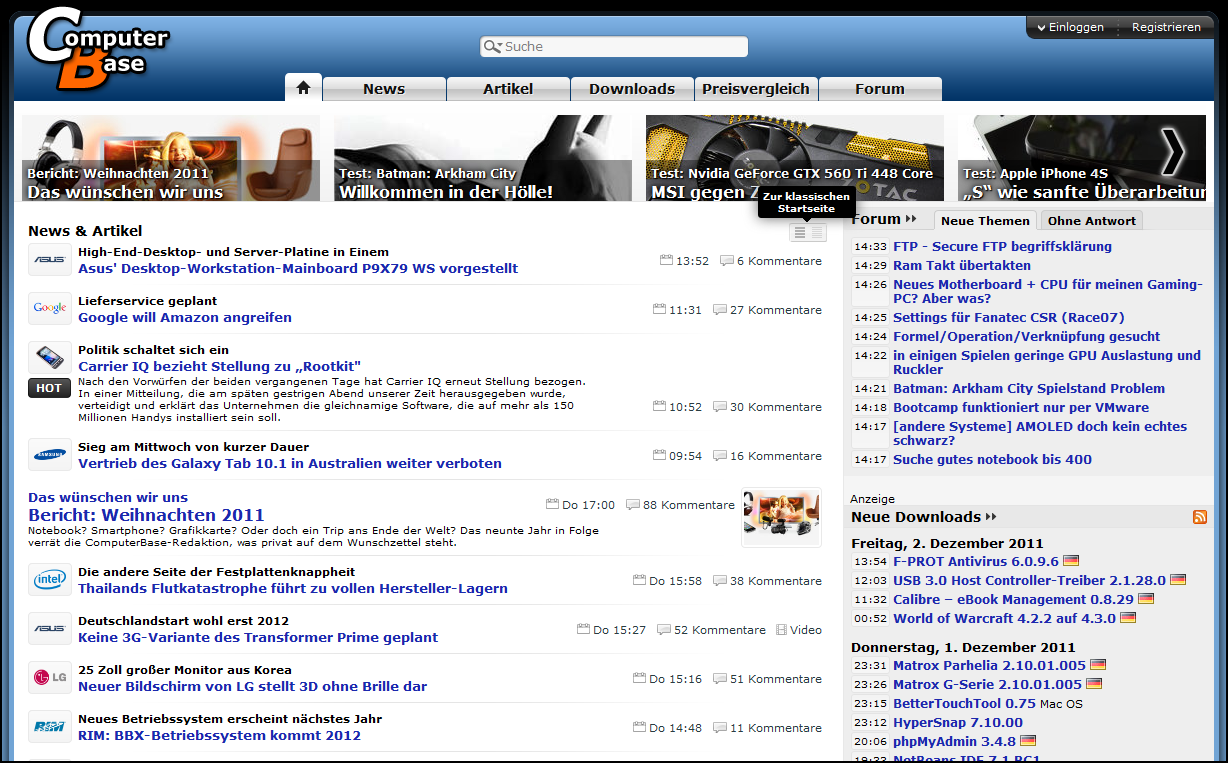Click the RIM logo beside BBX news
This screenshot has width=1228, height=763.
click(x=50, y=727)
